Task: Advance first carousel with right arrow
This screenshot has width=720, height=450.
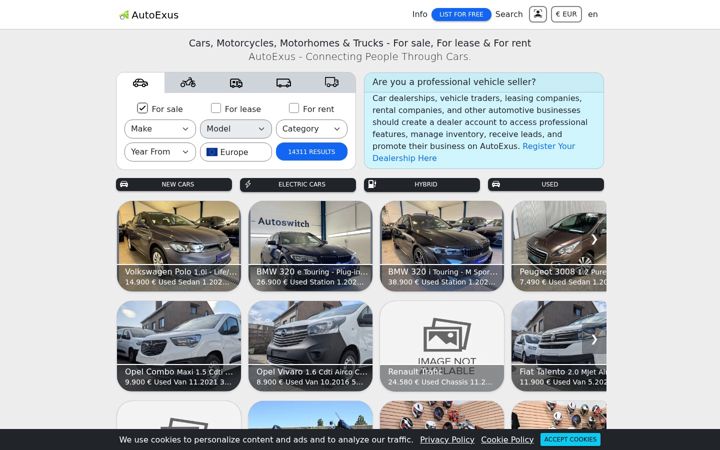Action: 594,239
